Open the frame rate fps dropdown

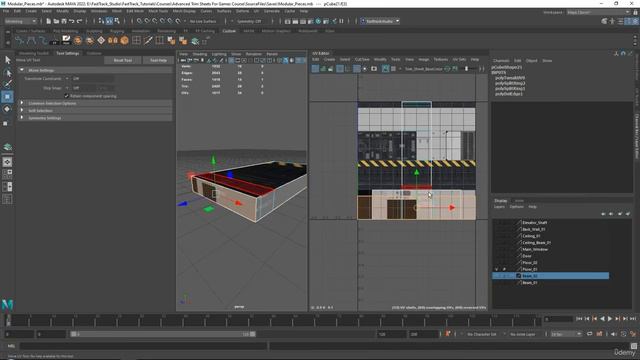tap(566, 334)
